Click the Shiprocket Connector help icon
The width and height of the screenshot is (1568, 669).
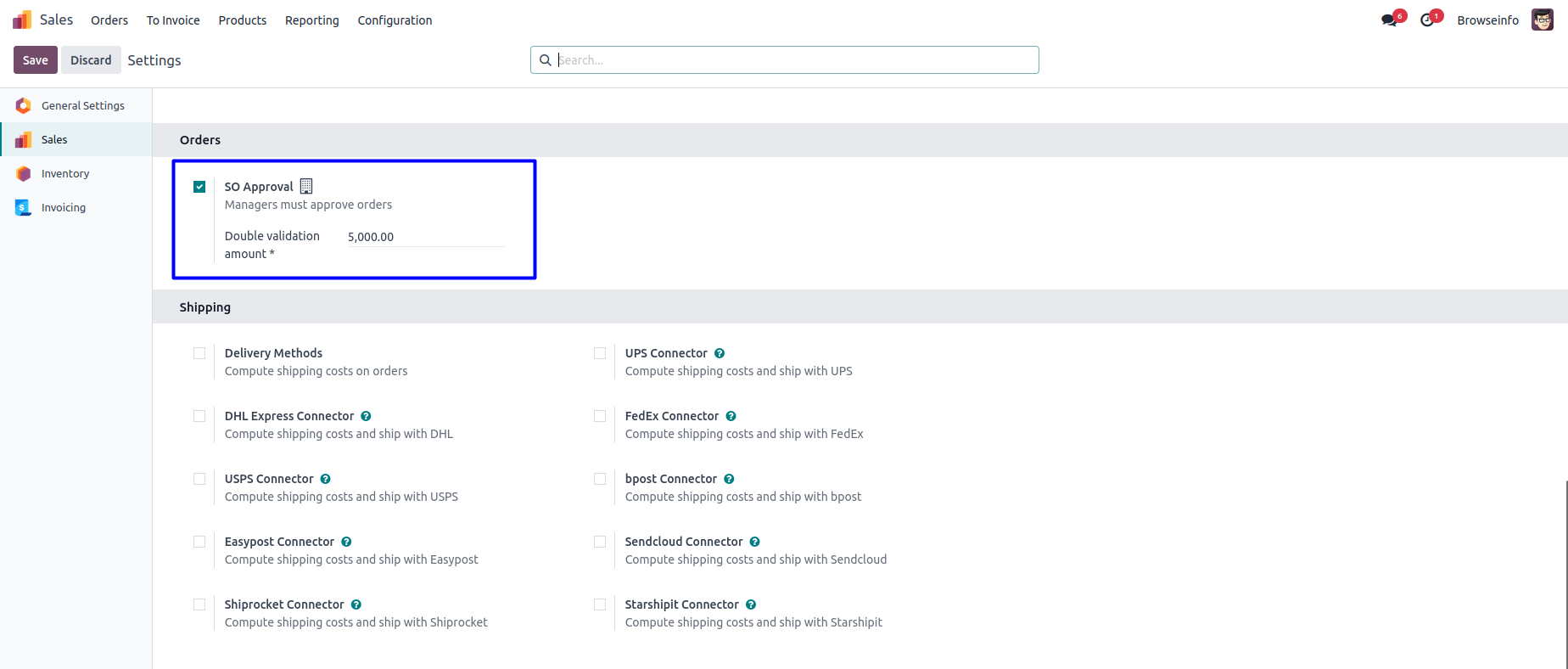[x=356, y=604]
